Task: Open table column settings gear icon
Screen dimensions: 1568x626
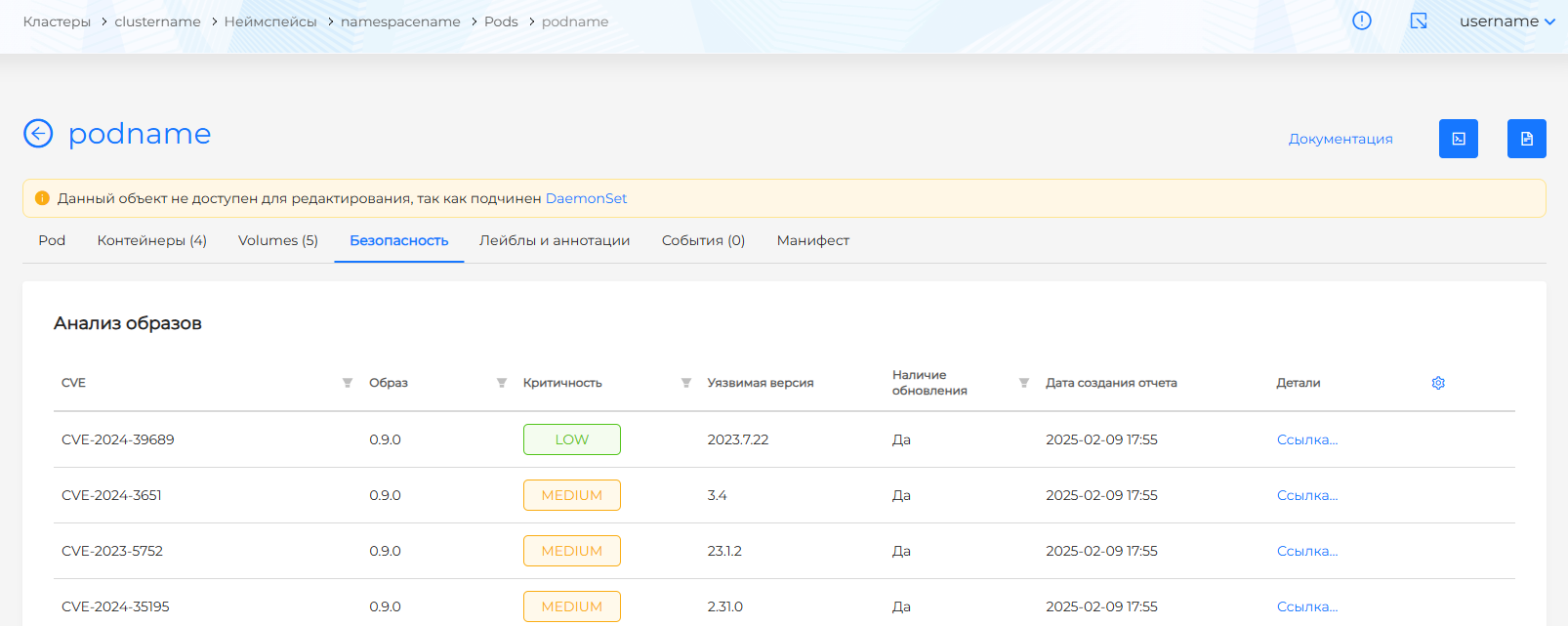Action: coord(1437,383)
